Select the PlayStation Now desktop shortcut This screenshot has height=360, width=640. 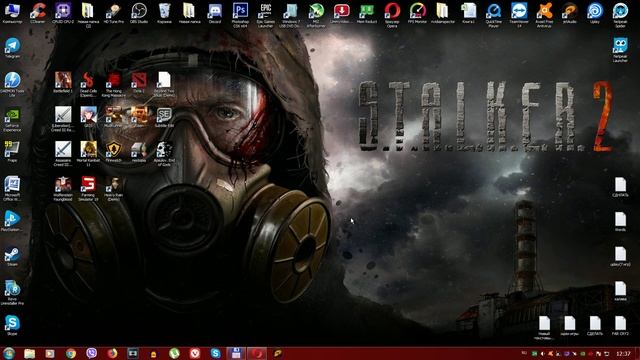(12, 222)
